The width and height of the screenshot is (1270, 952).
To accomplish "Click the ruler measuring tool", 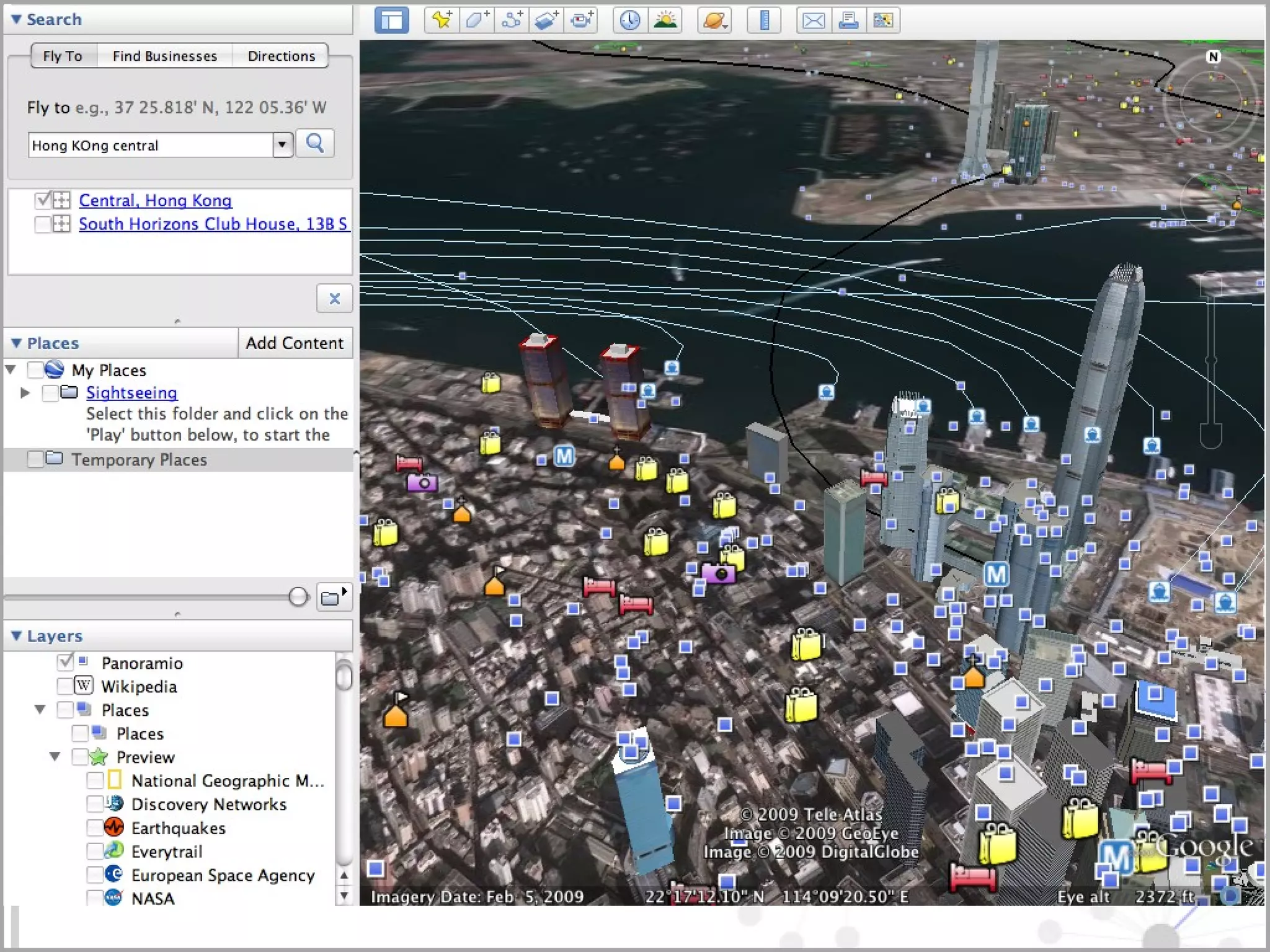I will [764, 20].
